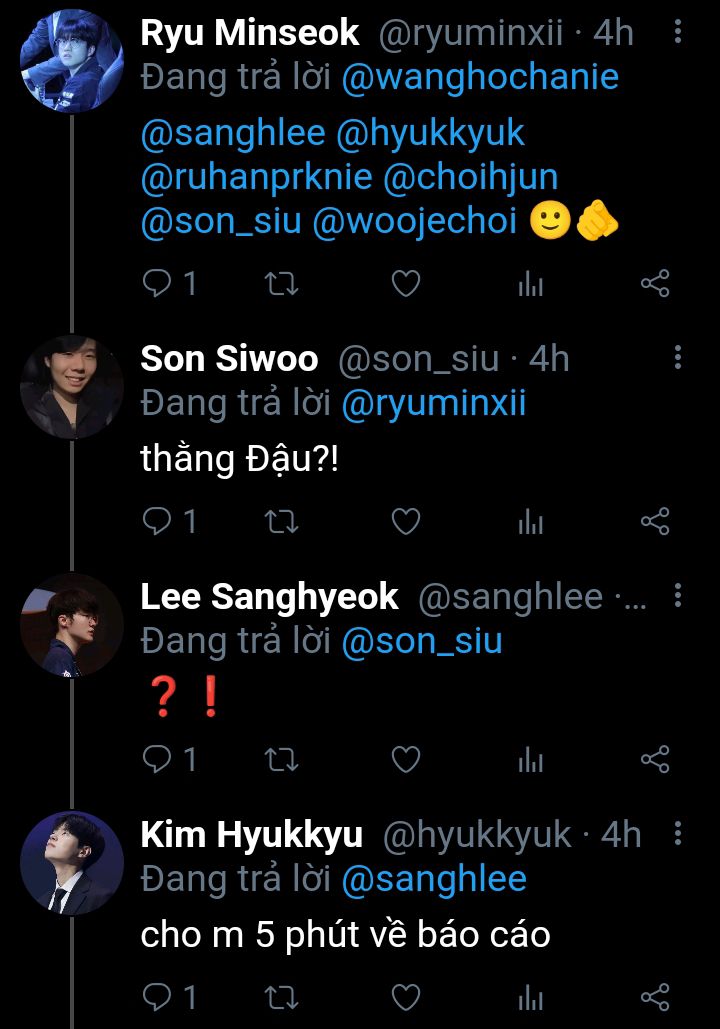This screenshot has height=1029, width=720.
Task: Open Lee Sanghyeok's avatar
Action: [x=71, y=625]
